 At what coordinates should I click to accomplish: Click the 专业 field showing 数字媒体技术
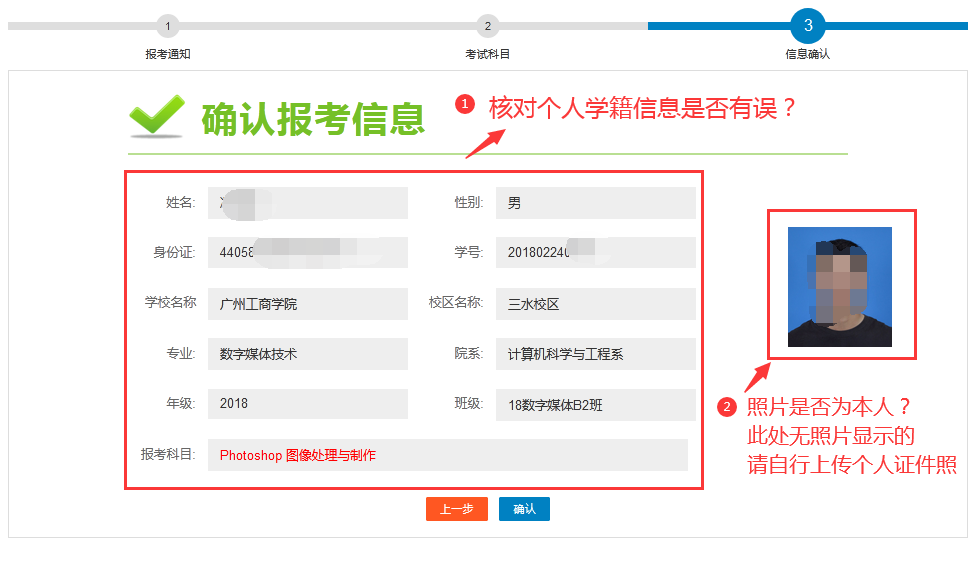click(307, 354)
